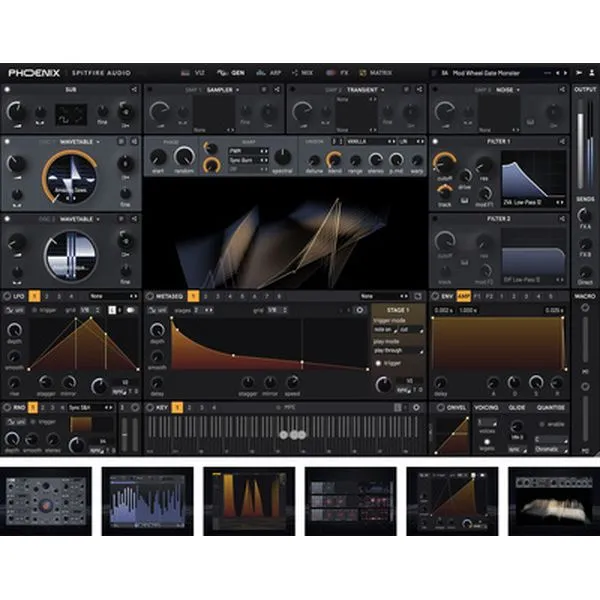This screenshot has width=600, height=600.
Task: Toggle FILTER 2 power button
Action: pos(435,219)
